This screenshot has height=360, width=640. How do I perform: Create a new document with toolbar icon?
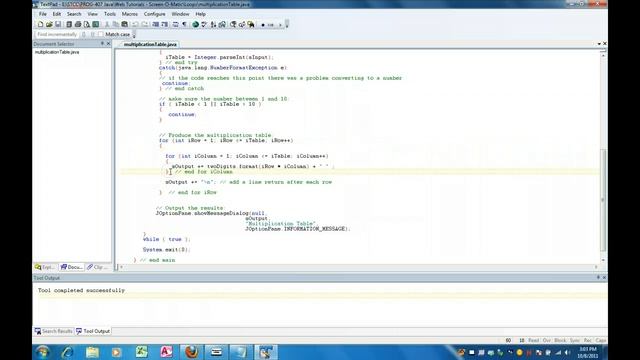(40, 24)
